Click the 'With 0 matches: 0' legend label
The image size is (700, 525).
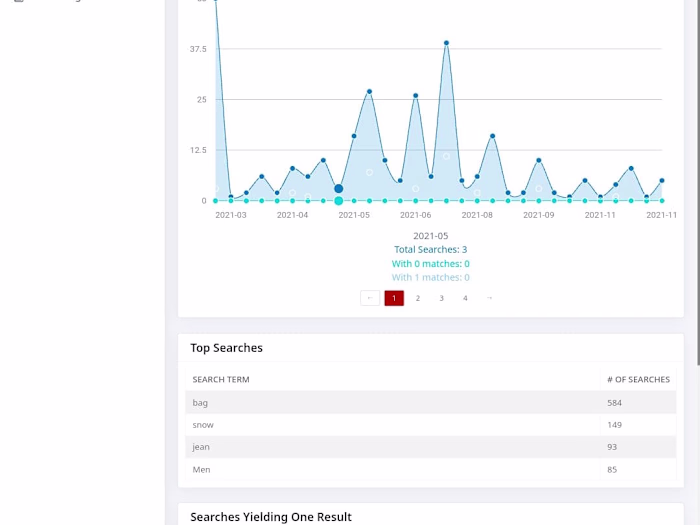[x=430, y=264]
